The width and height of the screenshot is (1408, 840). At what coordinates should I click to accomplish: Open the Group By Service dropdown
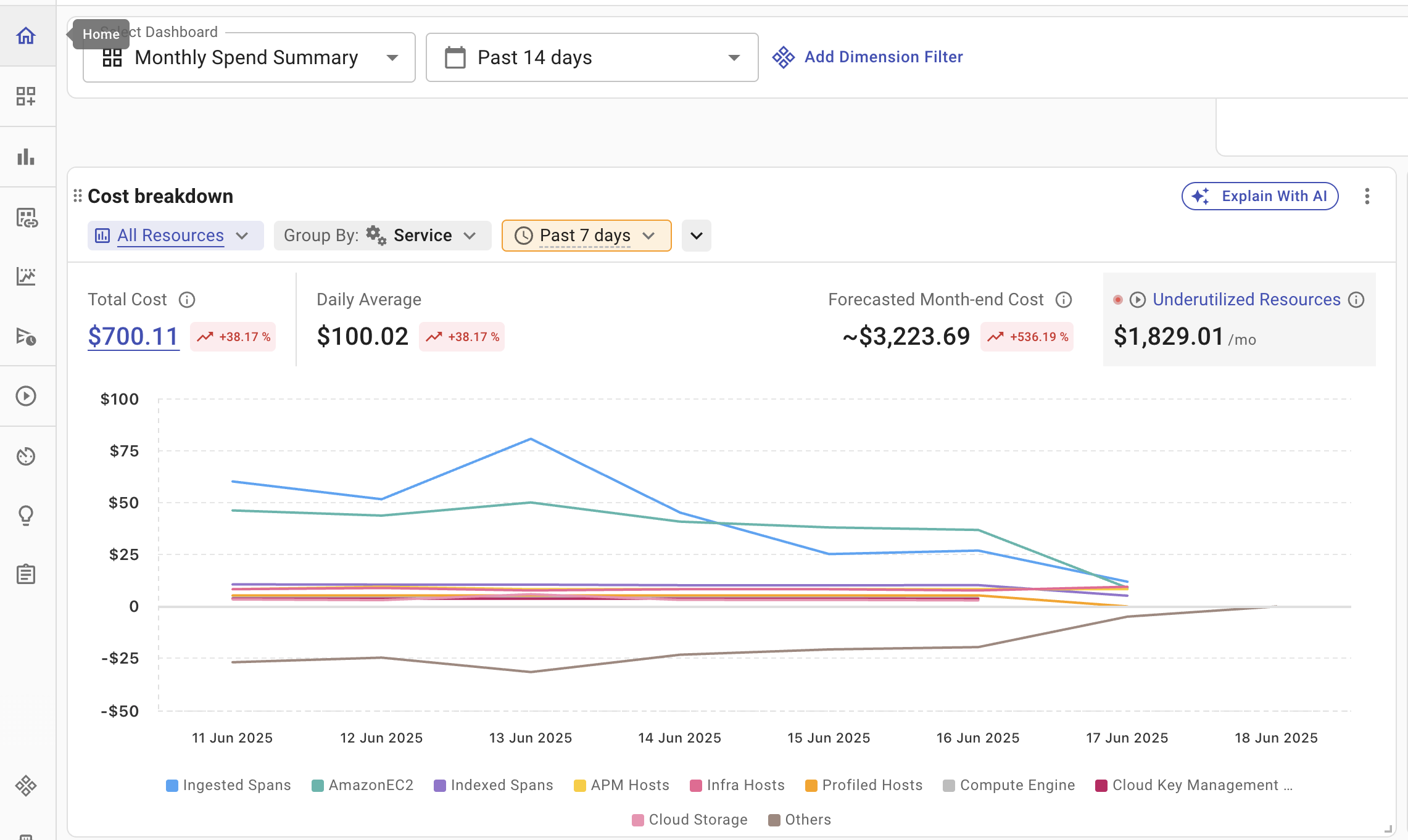coord(382,236)
